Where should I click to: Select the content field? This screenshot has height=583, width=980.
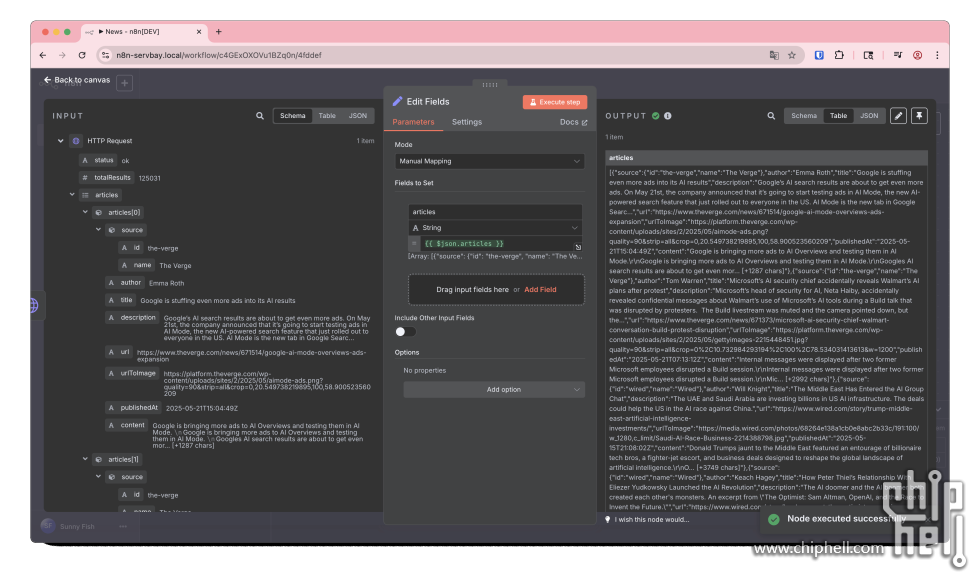click(x=127, y=426)
